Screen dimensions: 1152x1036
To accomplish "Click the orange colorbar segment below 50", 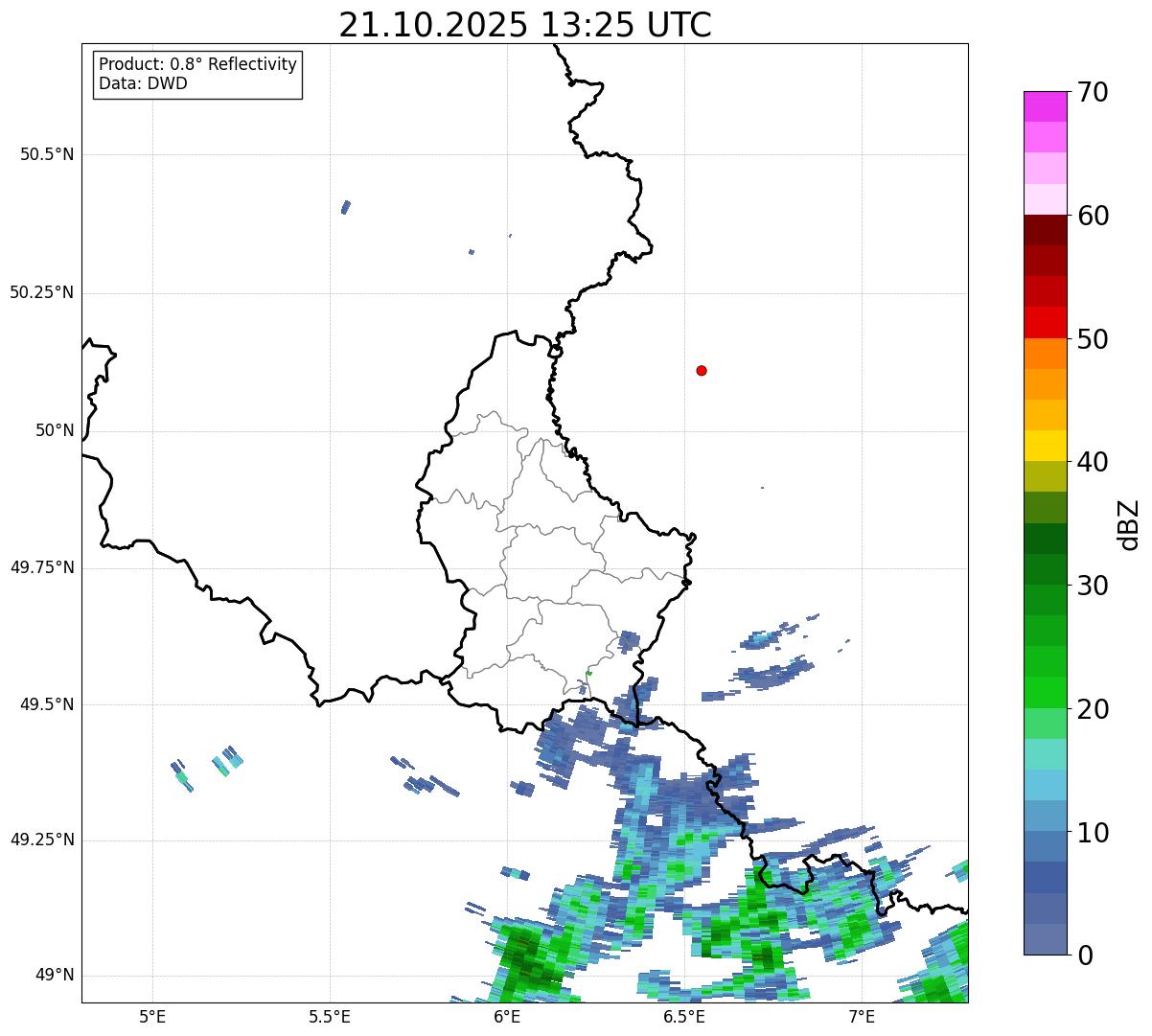I will pos(1045,354).
